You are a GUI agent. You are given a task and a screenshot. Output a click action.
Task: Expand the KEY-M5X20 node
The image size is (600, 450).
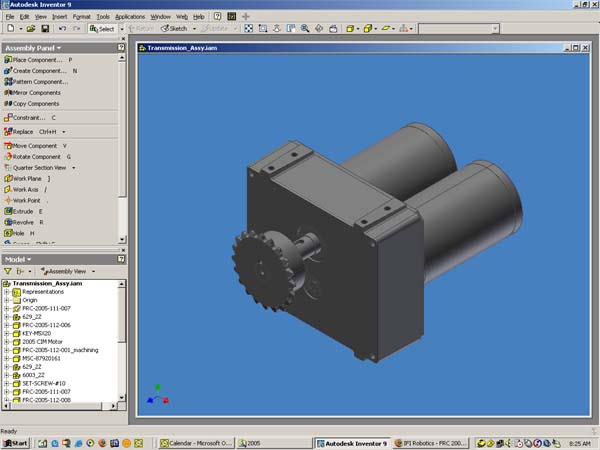(x=7, y=334)
